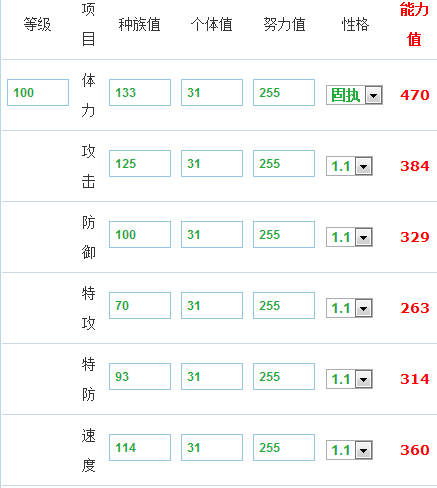Open the 固执 nature dropdown
The width and height of the screenshot is (437, 488).
pyautogui.click(x=354, y=95)
